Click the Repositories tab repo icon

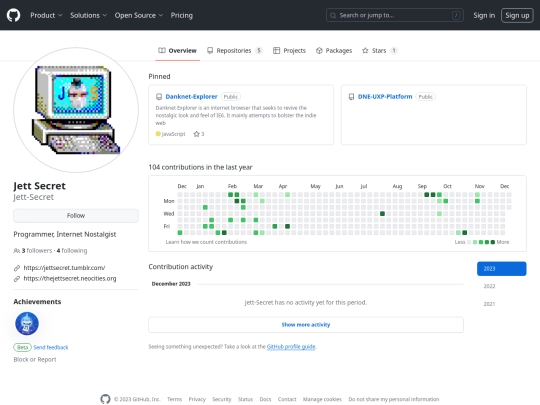click(210, 51)
